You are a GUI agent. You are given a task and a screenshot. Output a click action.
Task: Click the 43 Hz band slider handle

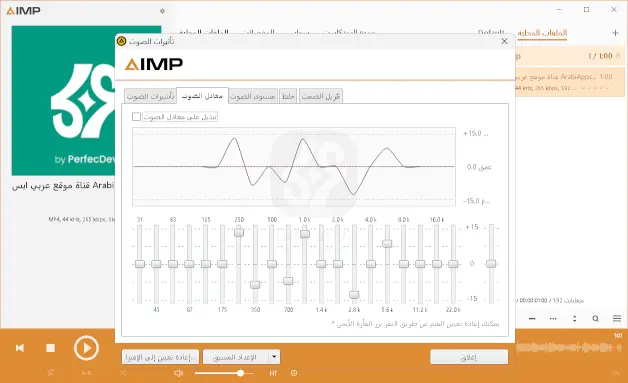[156, 264]
